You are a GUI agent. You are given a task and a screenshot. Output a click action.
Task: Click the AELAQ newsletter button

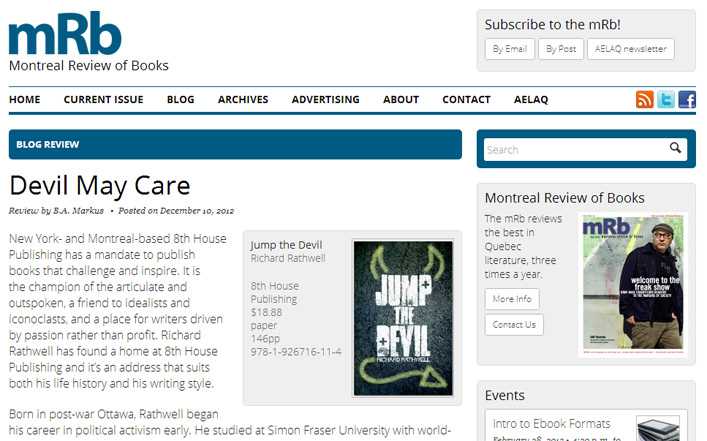pos(630,49)
